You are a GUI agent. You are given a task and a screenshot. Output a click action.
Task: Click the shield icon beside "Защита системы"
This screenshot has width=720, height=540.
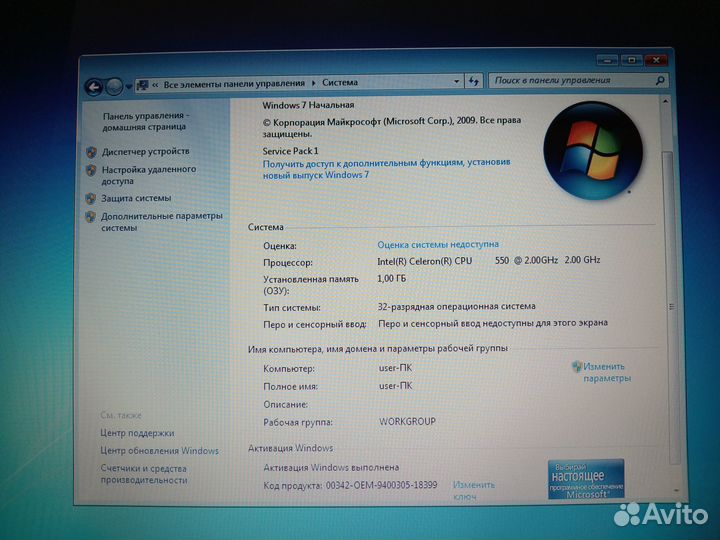[90, 198]
